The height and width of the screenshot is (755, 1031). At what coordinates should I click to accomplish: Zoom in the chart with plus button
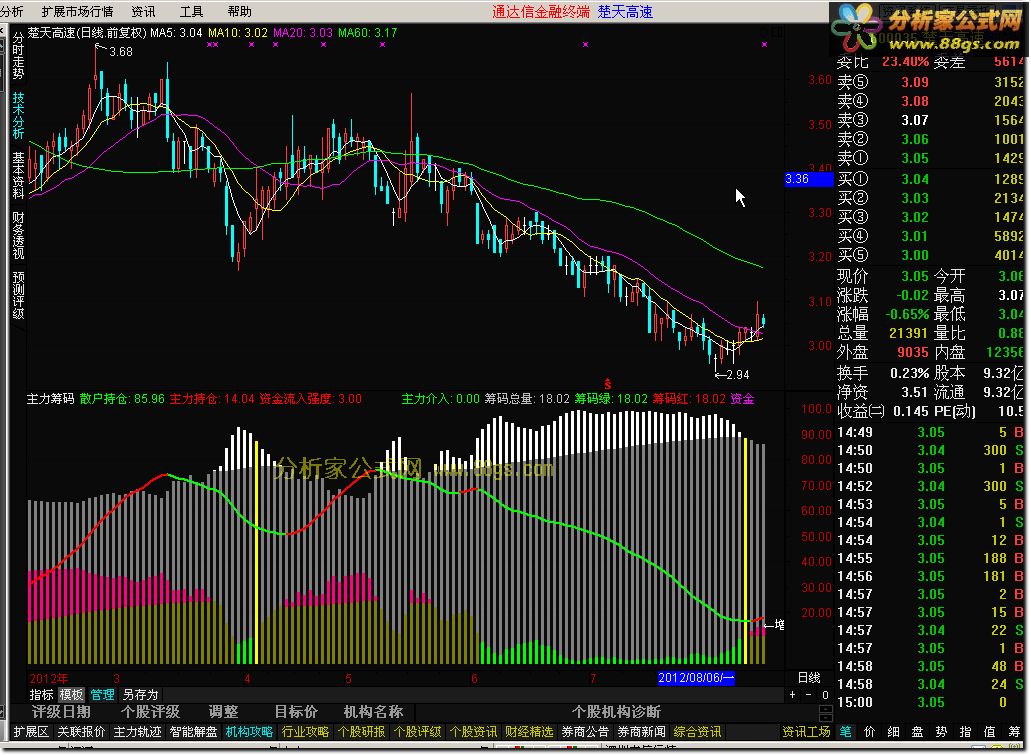792,694
